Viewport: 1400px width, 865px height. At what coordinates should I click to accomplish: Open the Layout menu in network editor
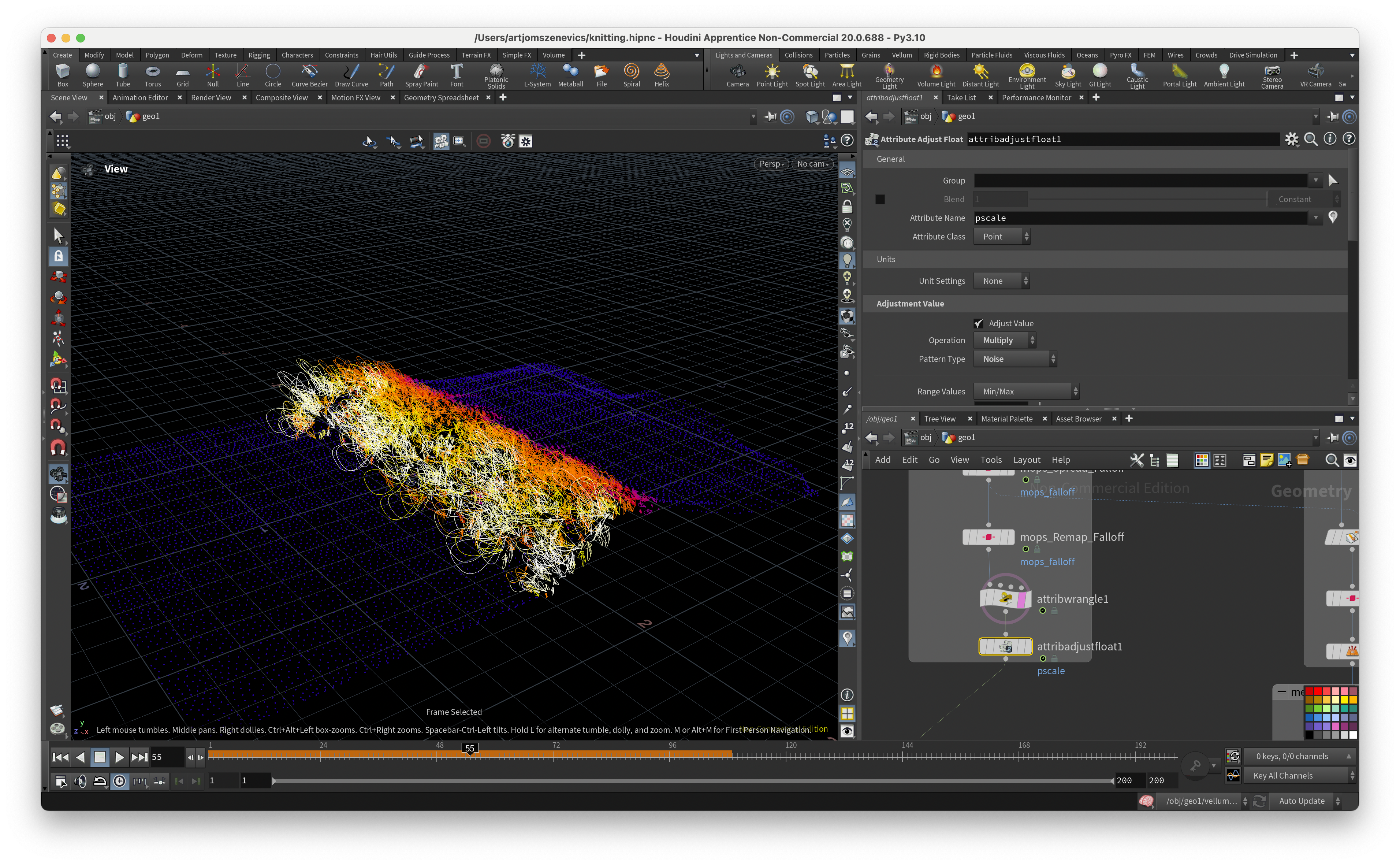tap(1026, 460)
